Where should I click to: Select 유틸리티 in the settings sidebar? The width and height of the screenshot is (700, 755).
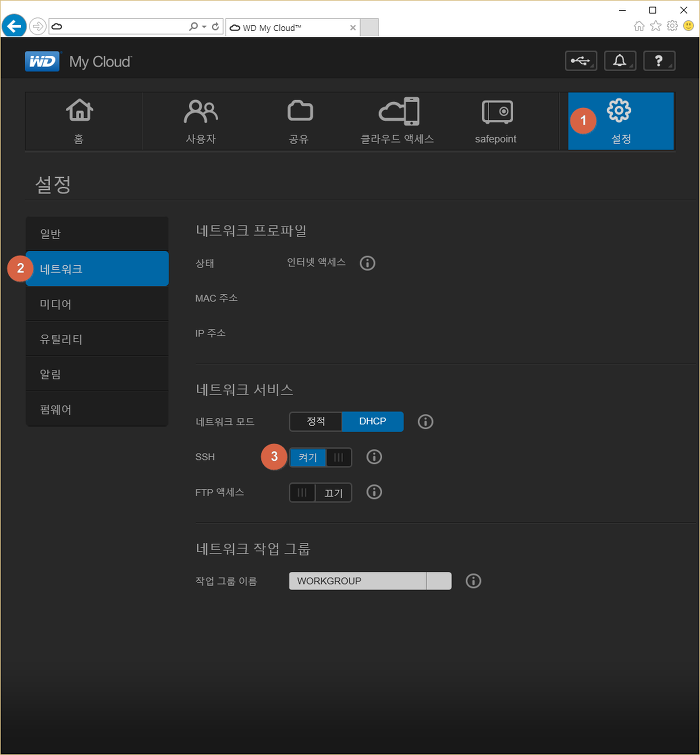pos(97,339)
